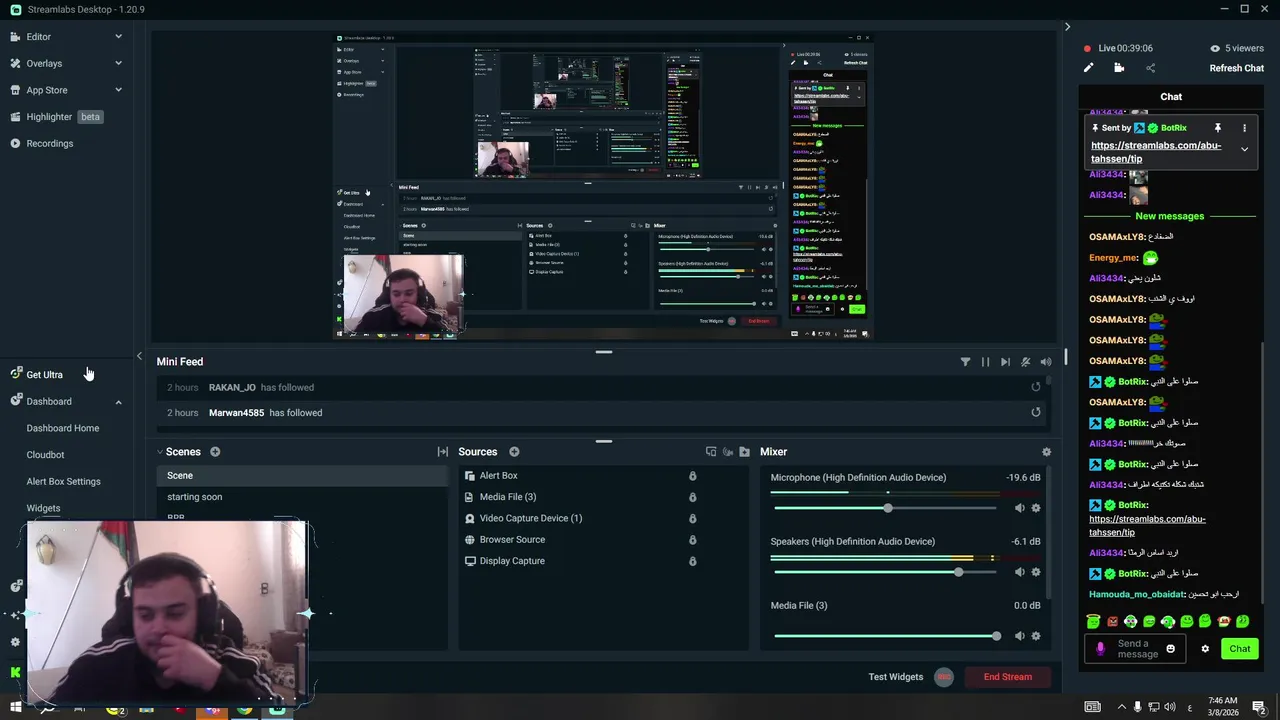Open the chat settings gear

[x=1205, y=649]
